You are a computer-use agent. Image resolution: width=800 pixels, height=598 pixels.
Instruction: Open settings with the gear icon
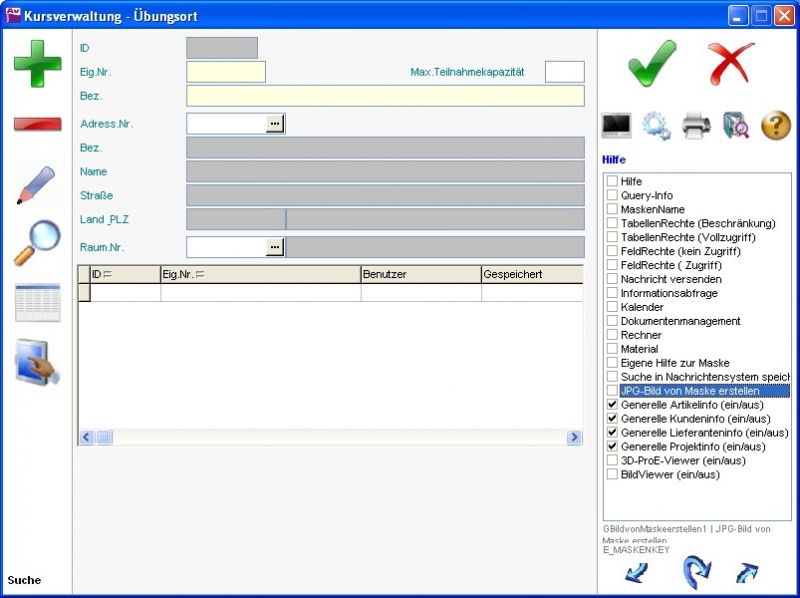(x=656, y=125)
